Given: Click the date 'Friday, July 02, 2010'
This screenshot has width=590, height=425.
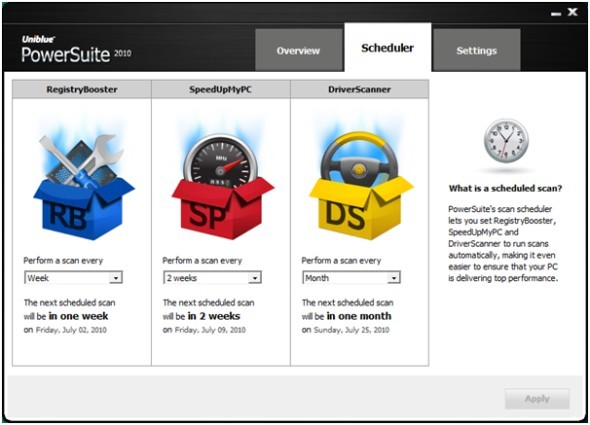Looking at the screenshot, I should (x=71, y=330).
